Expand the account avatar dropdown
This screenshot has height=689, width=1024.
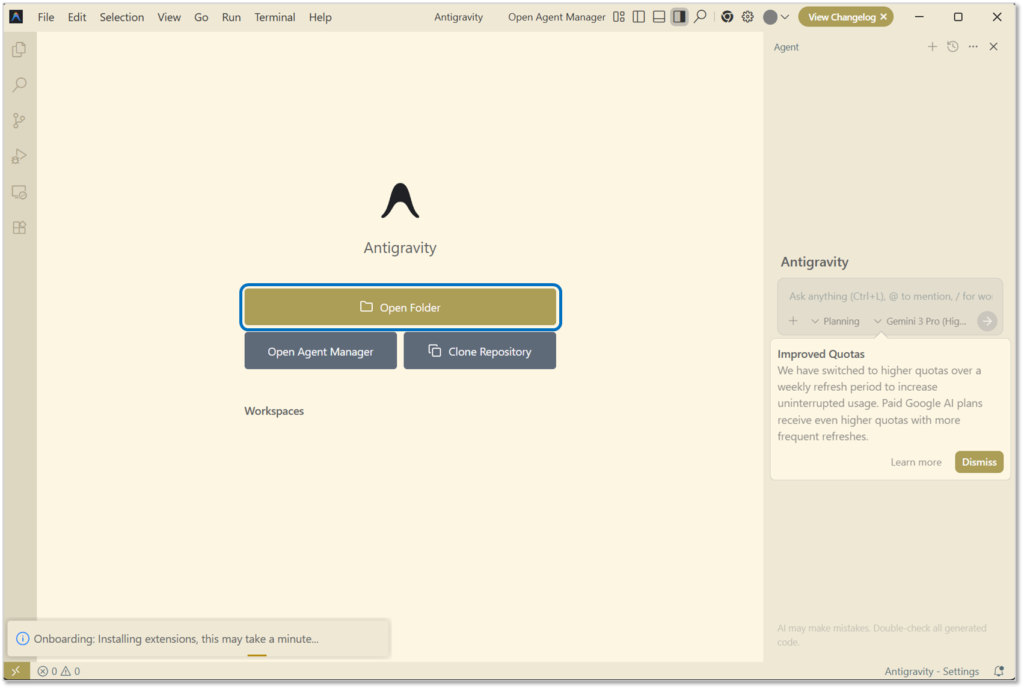click(x=776, y=17)
